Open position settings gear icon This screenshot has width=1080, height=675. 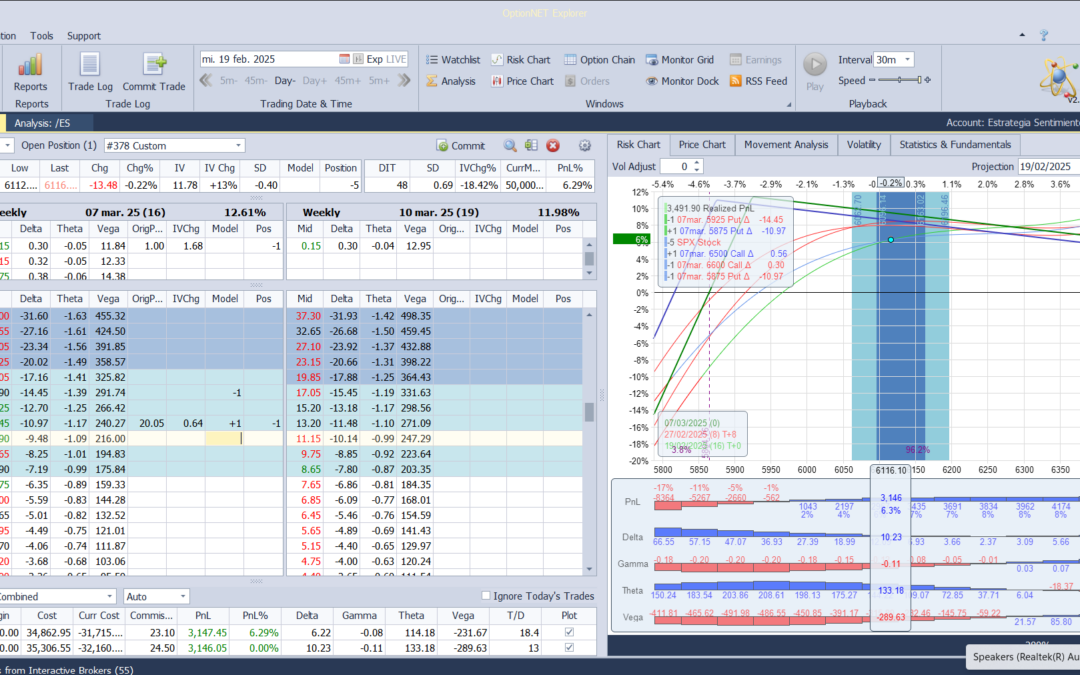pyautogui.click(x=585, y=146)
